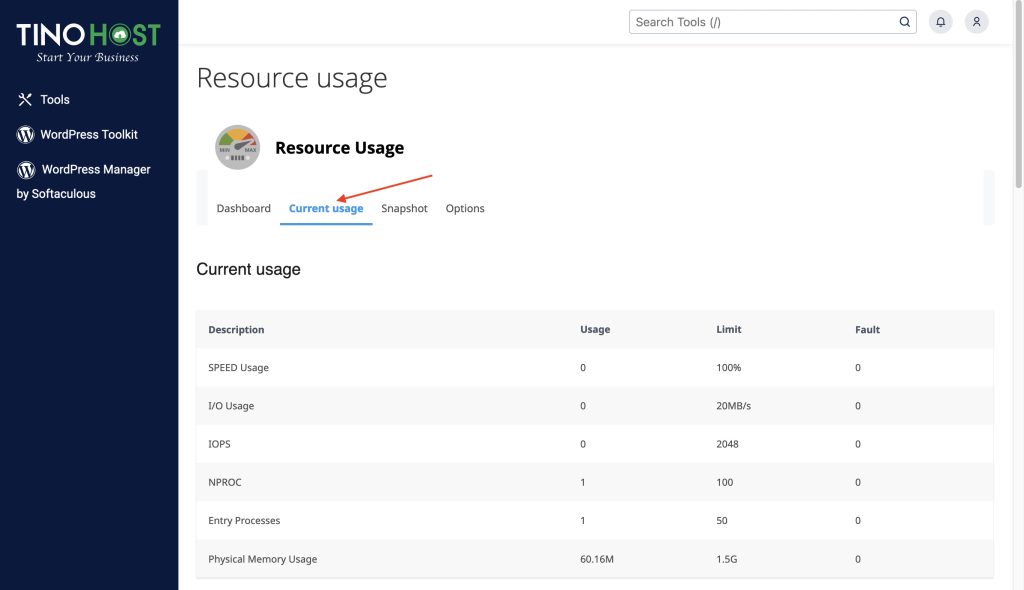The height and width of the screenshot is (590, 1024).
Task: Click the Resource usage page title
Action: click(x=292, y=78)
